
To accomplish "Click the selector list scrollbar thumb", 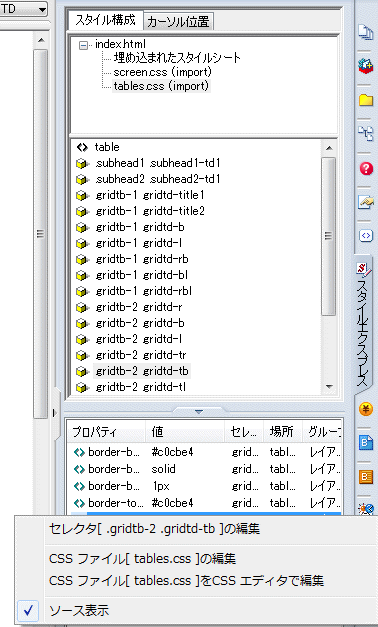I will coord(329,236).
